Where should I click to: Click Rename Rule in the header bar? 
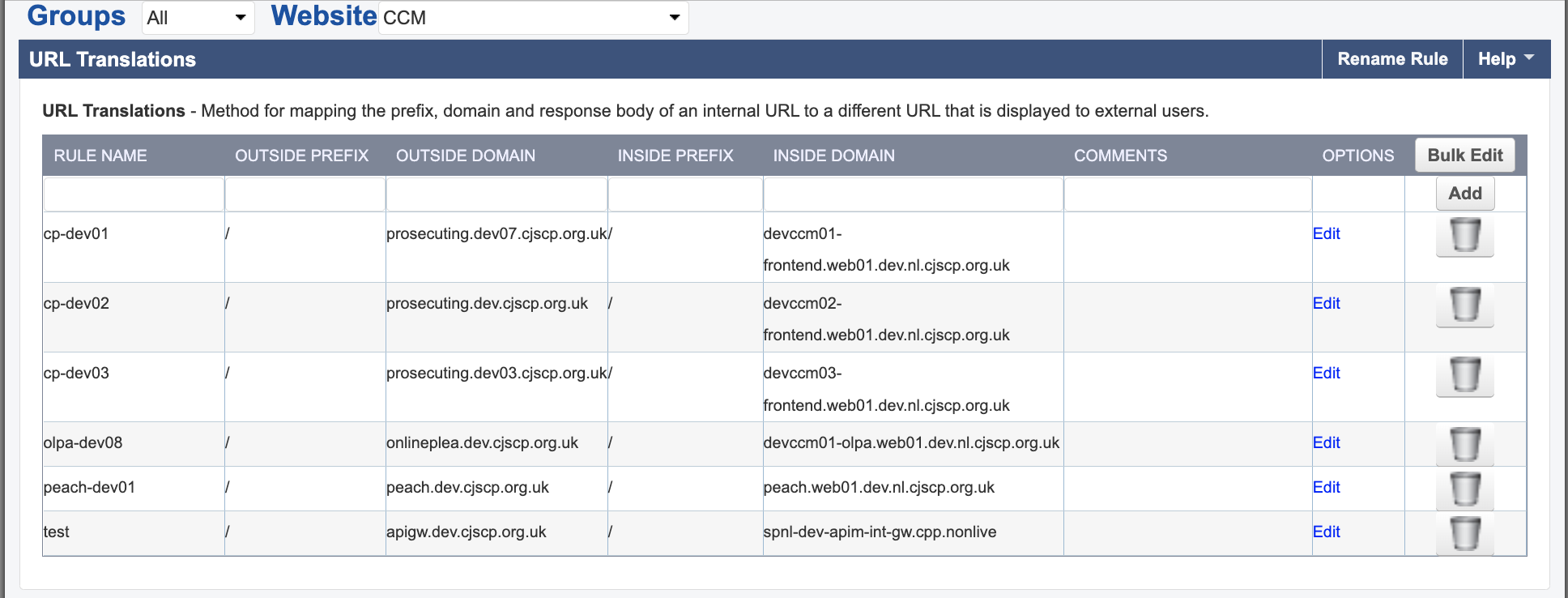[x=1392, y=59]
